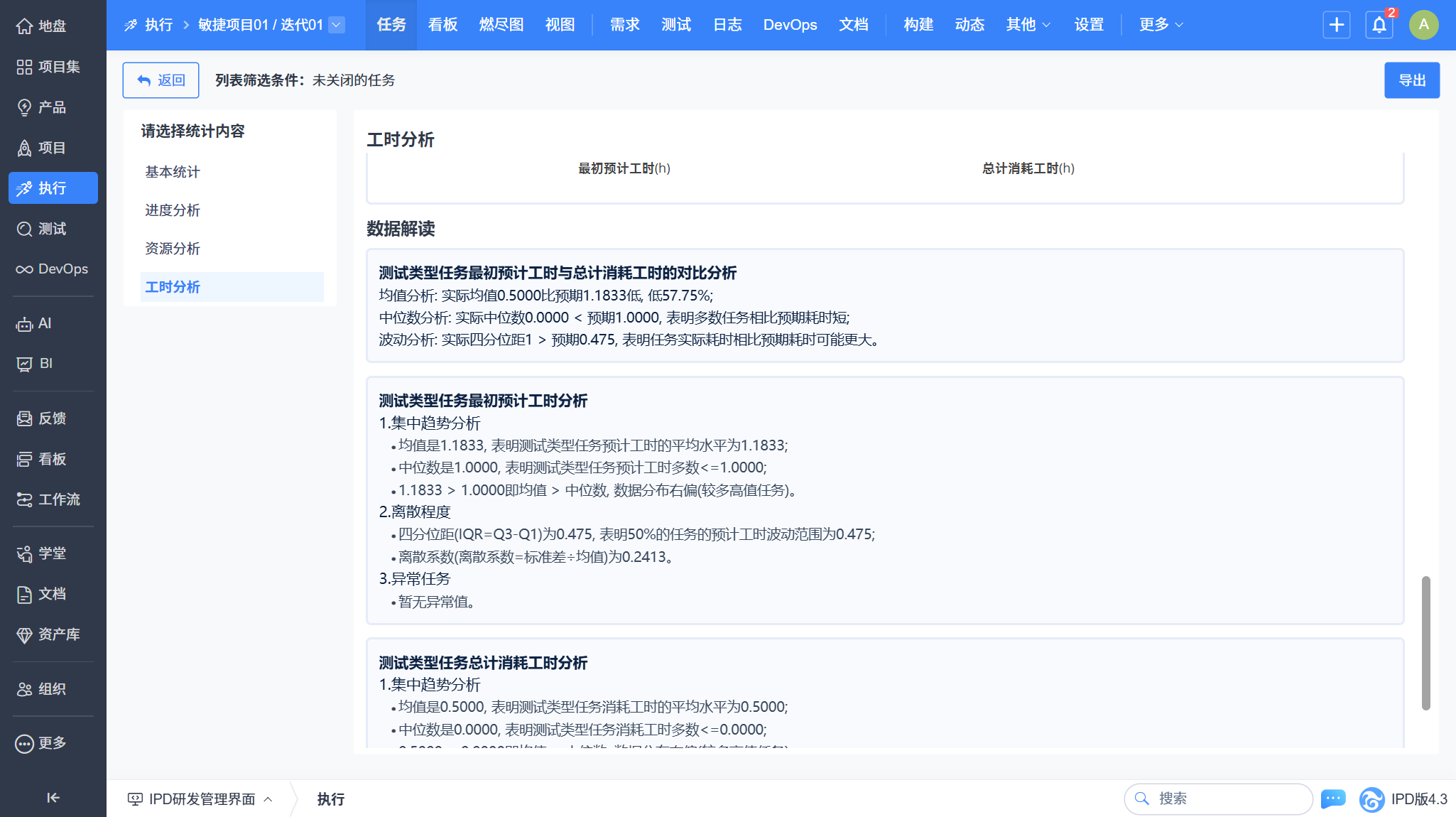Expand the 其他 menu dropdown
Image resolution: width=1456 pixels, height=817 pixels.
coord(1028,25)
